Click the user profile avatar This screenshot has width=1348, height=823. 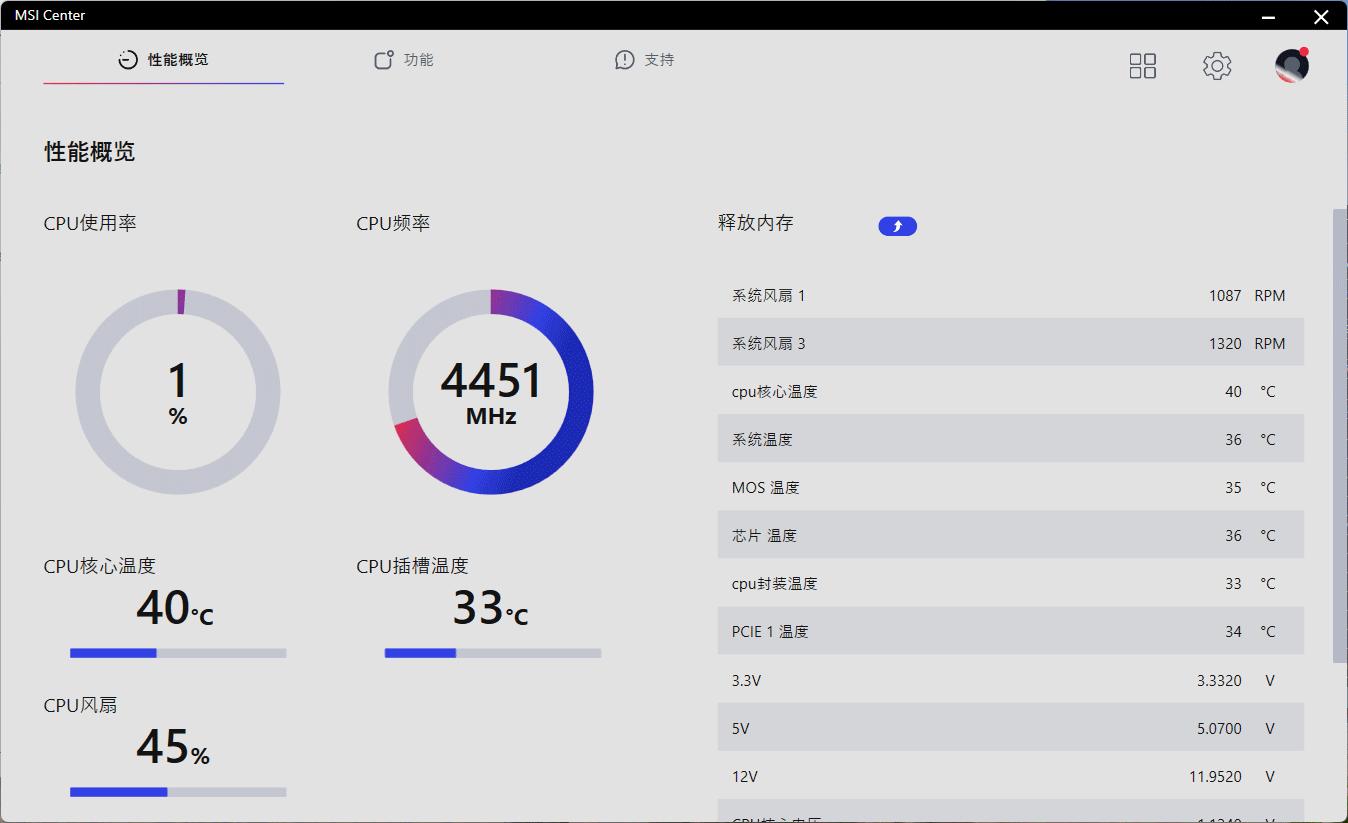tap(1290, 65)
